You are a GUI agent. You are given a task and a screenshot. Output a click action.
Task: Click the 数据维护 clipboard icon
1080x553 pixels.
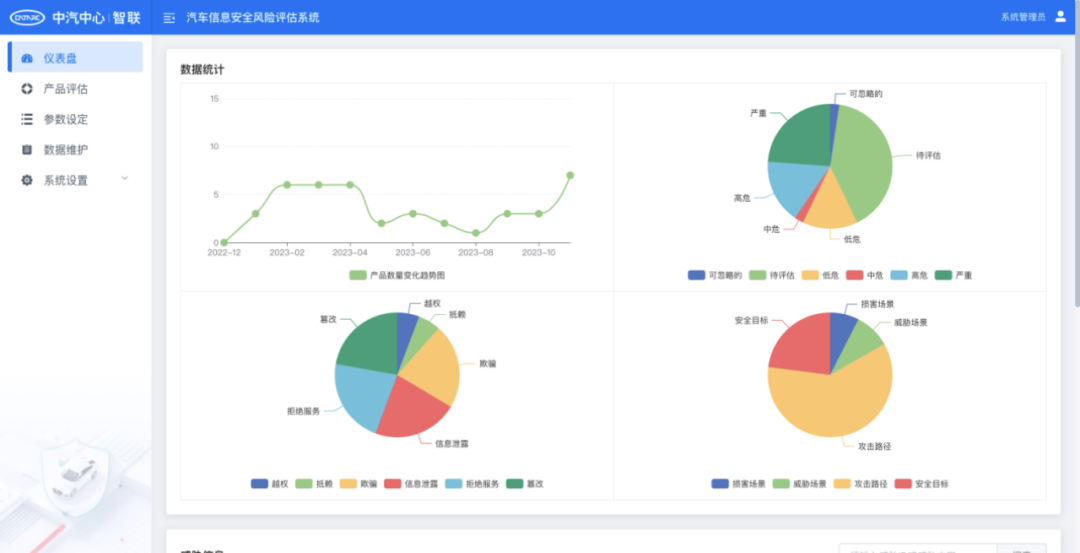point(27,149)
